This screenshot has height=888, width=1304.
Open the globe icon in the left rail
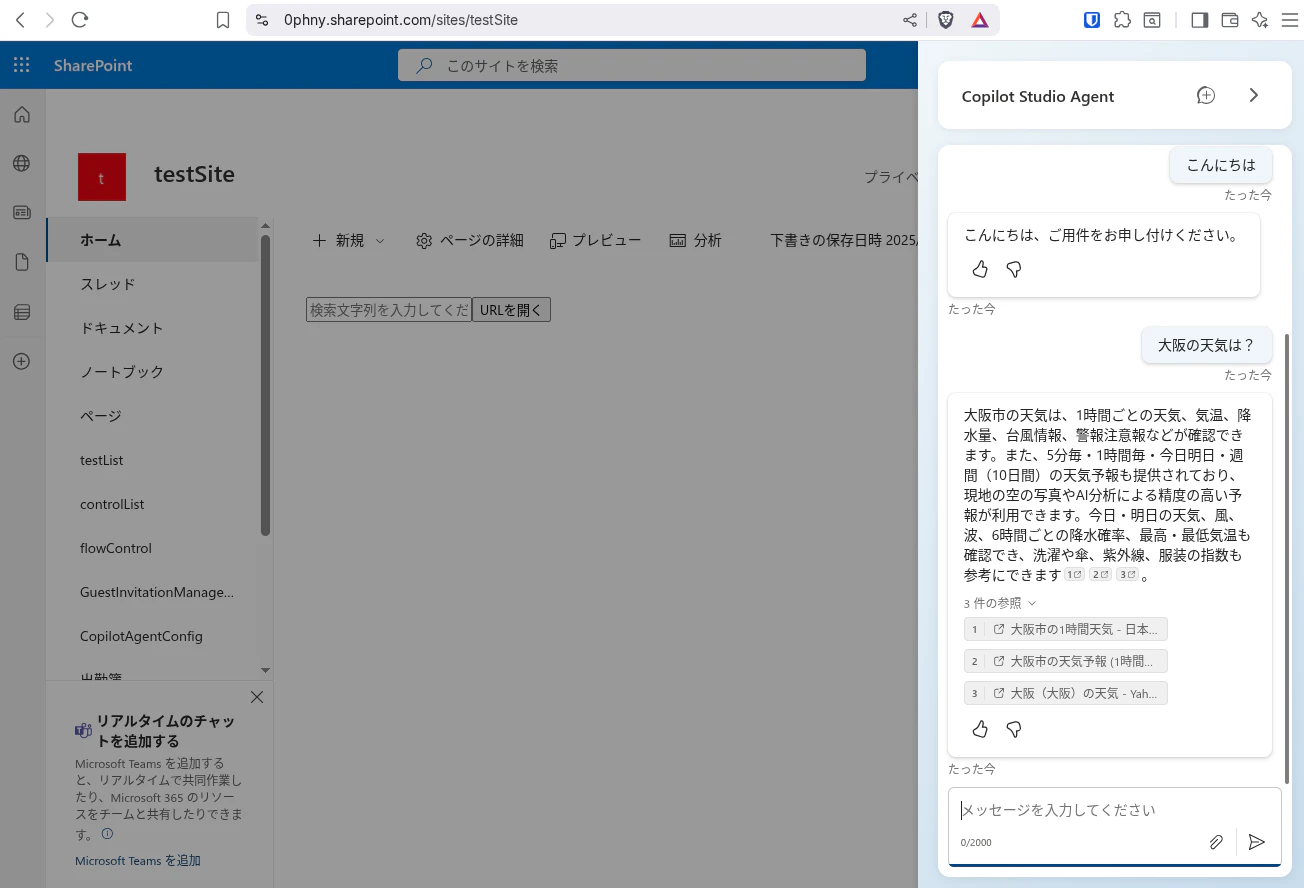pos(22,164)
